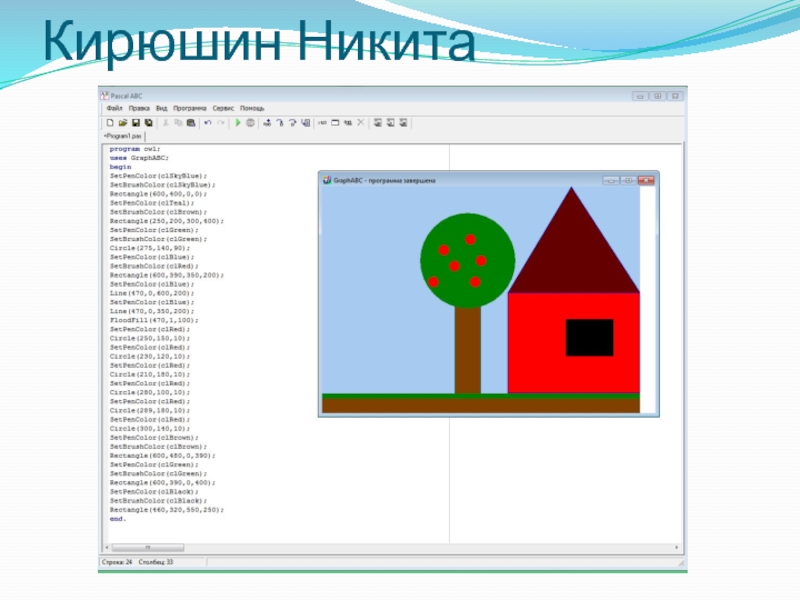Click the Paste icon in toolbar
The width and height of the screenshot is (800, 600).
pos(189,123)
